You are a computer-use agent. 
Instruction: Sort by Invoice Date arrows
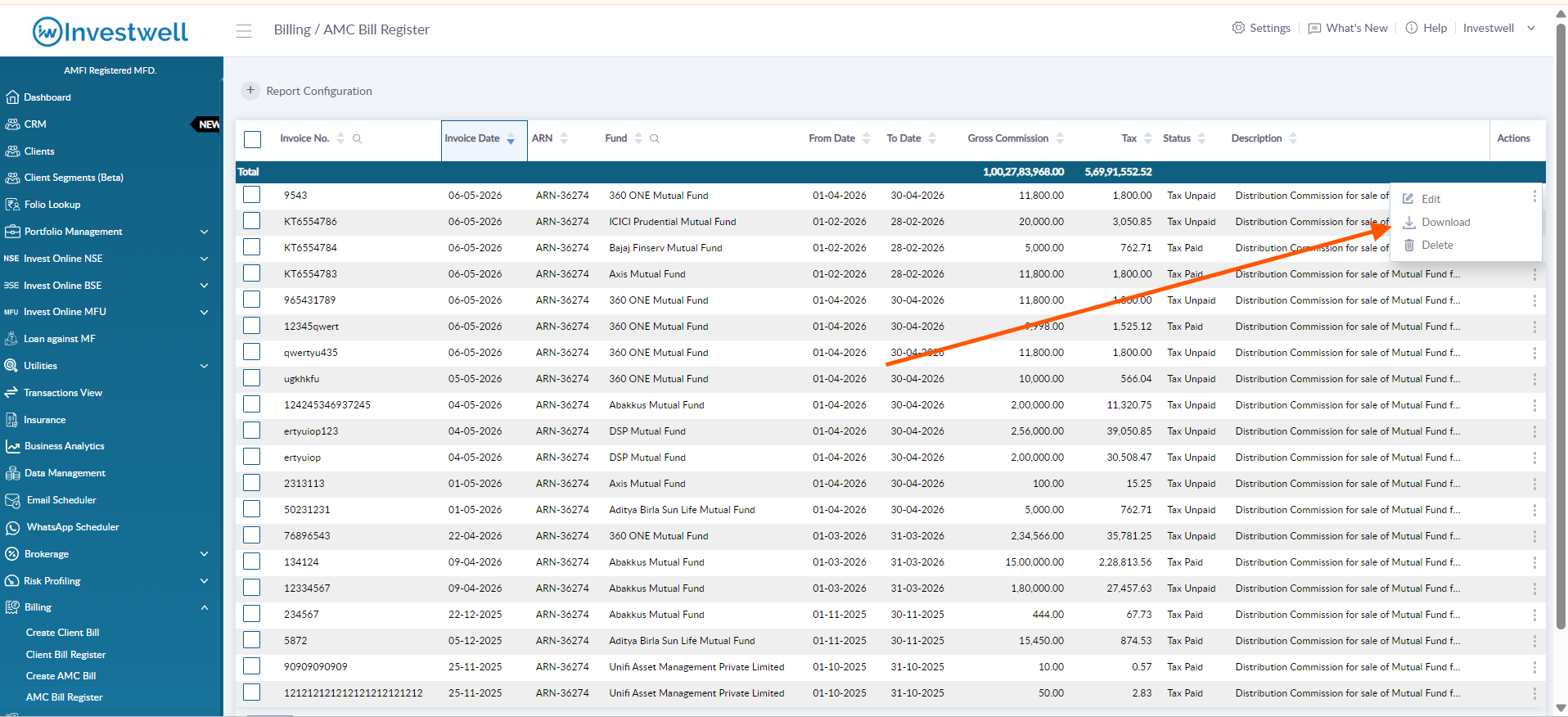511,139
